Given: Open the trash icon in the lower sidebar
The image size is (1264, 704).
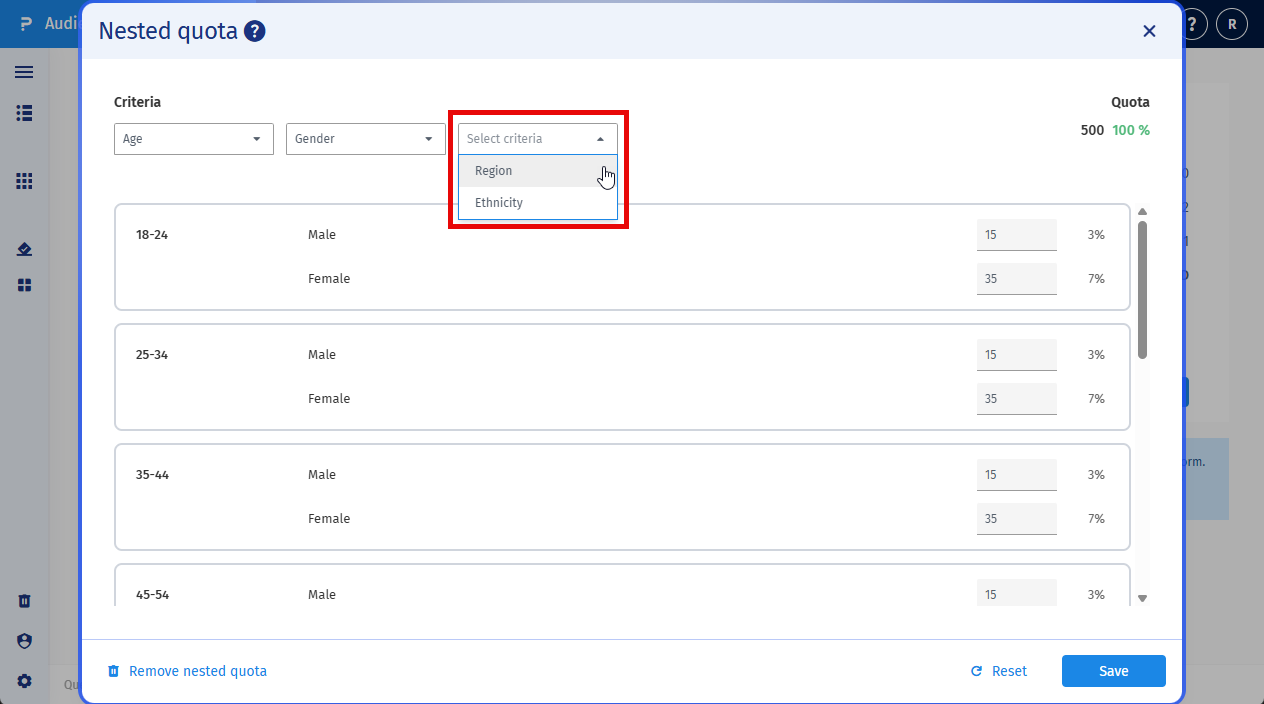Looking at the screenshot, I should tap(24, 600).
